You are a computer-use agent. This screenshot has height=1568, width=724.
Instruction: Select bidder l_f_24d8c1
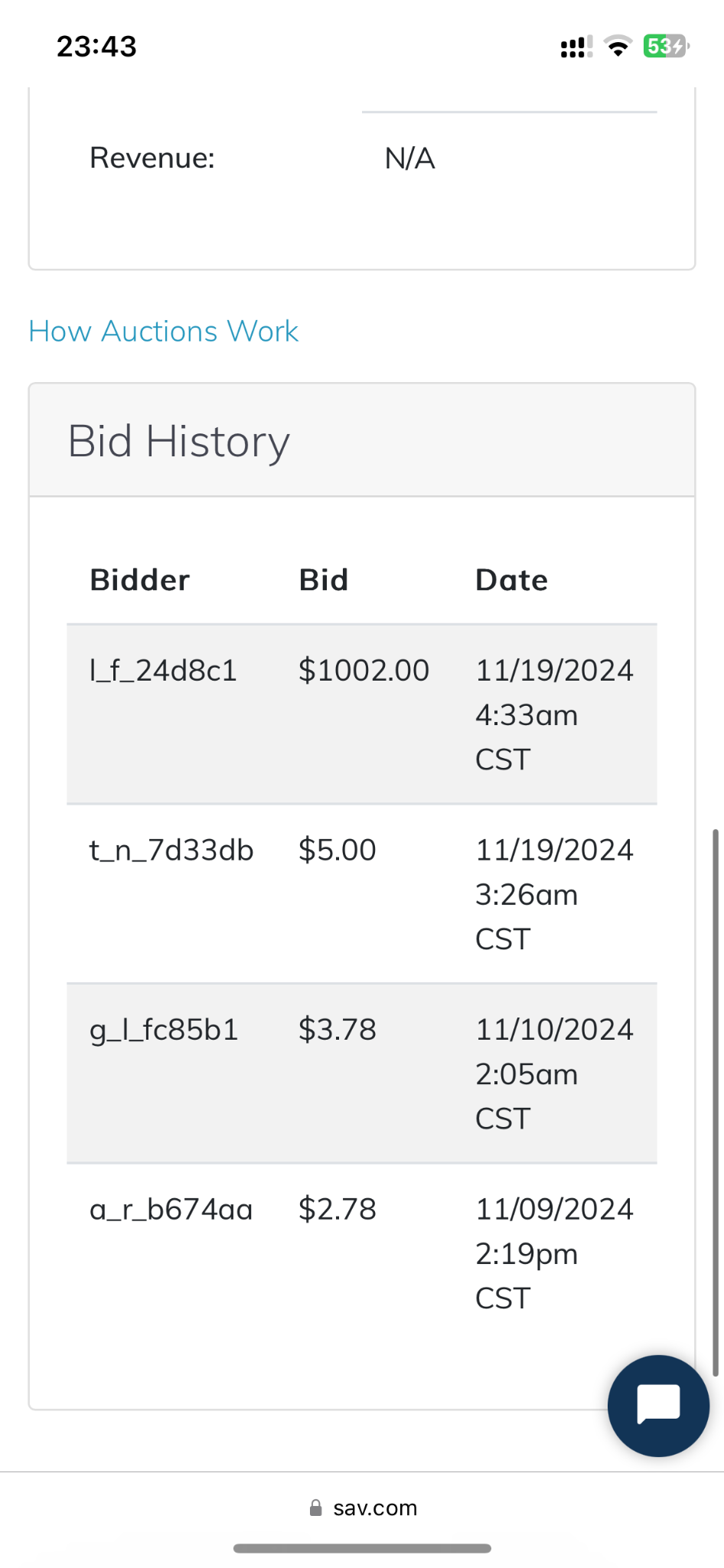163,671
